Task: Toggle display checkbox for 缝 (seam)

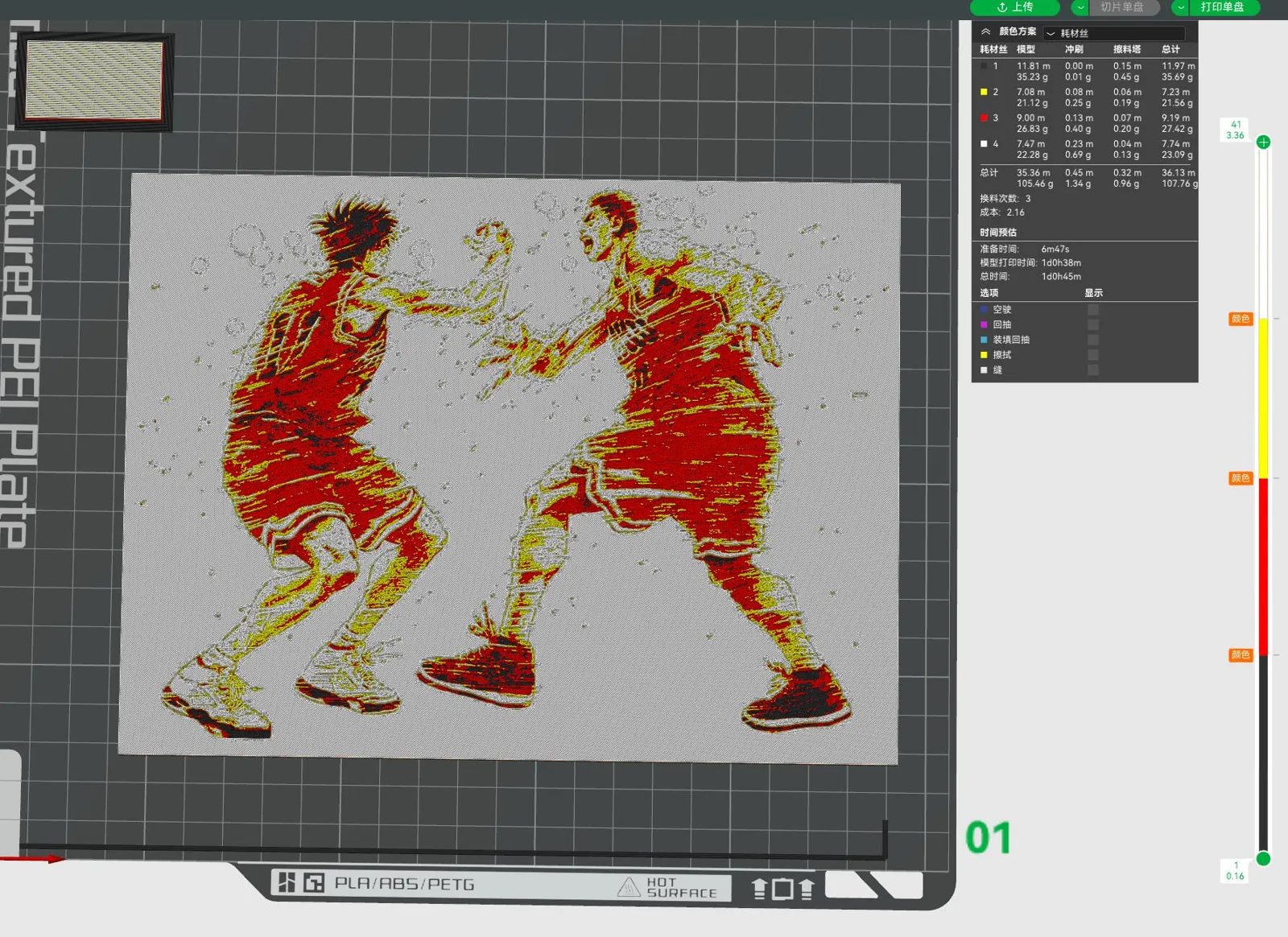Action: 1092,370
